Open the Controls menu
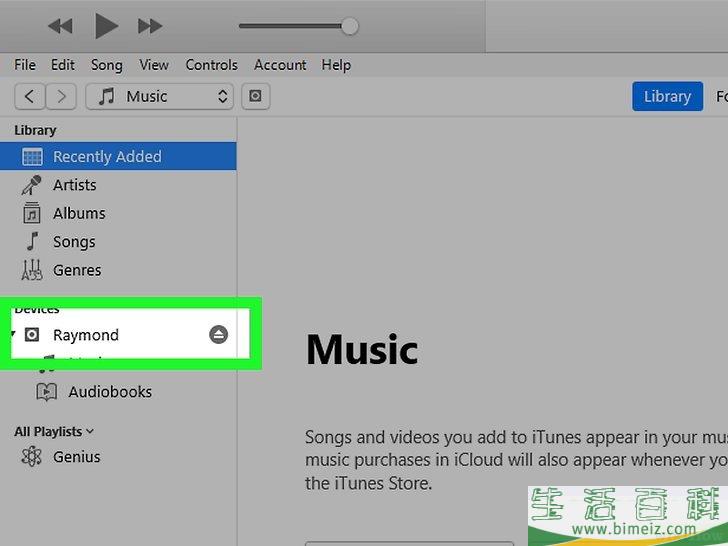This screenshot has width=728, height=546. tap(211, 65)
